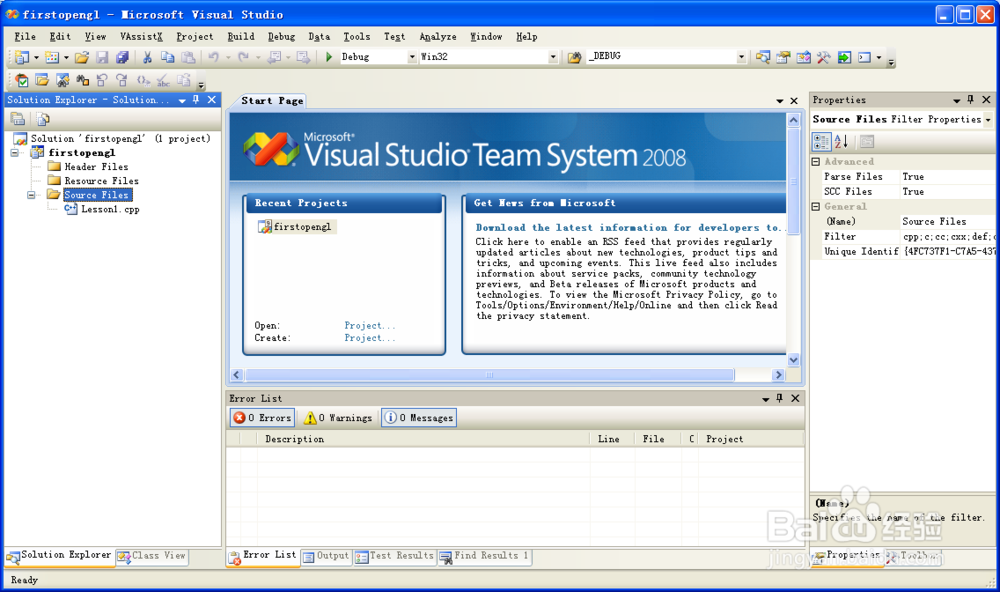Click the Cut scissors icon
Image resolution: width=1000 pixels, height=592 pixels.
[147, 57]
